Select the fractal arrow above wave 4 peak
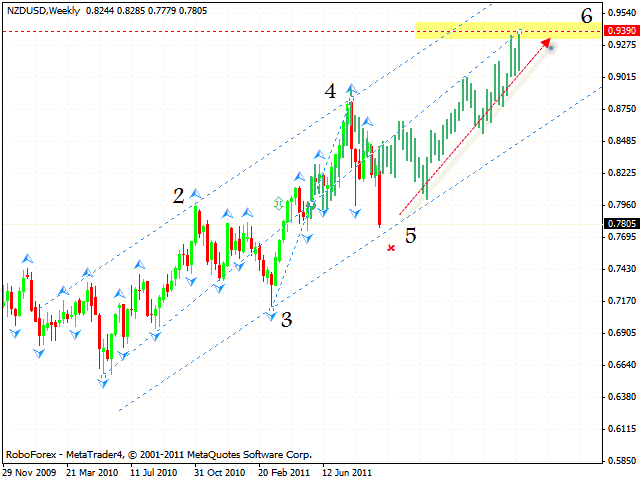 [x=351, y=89]
